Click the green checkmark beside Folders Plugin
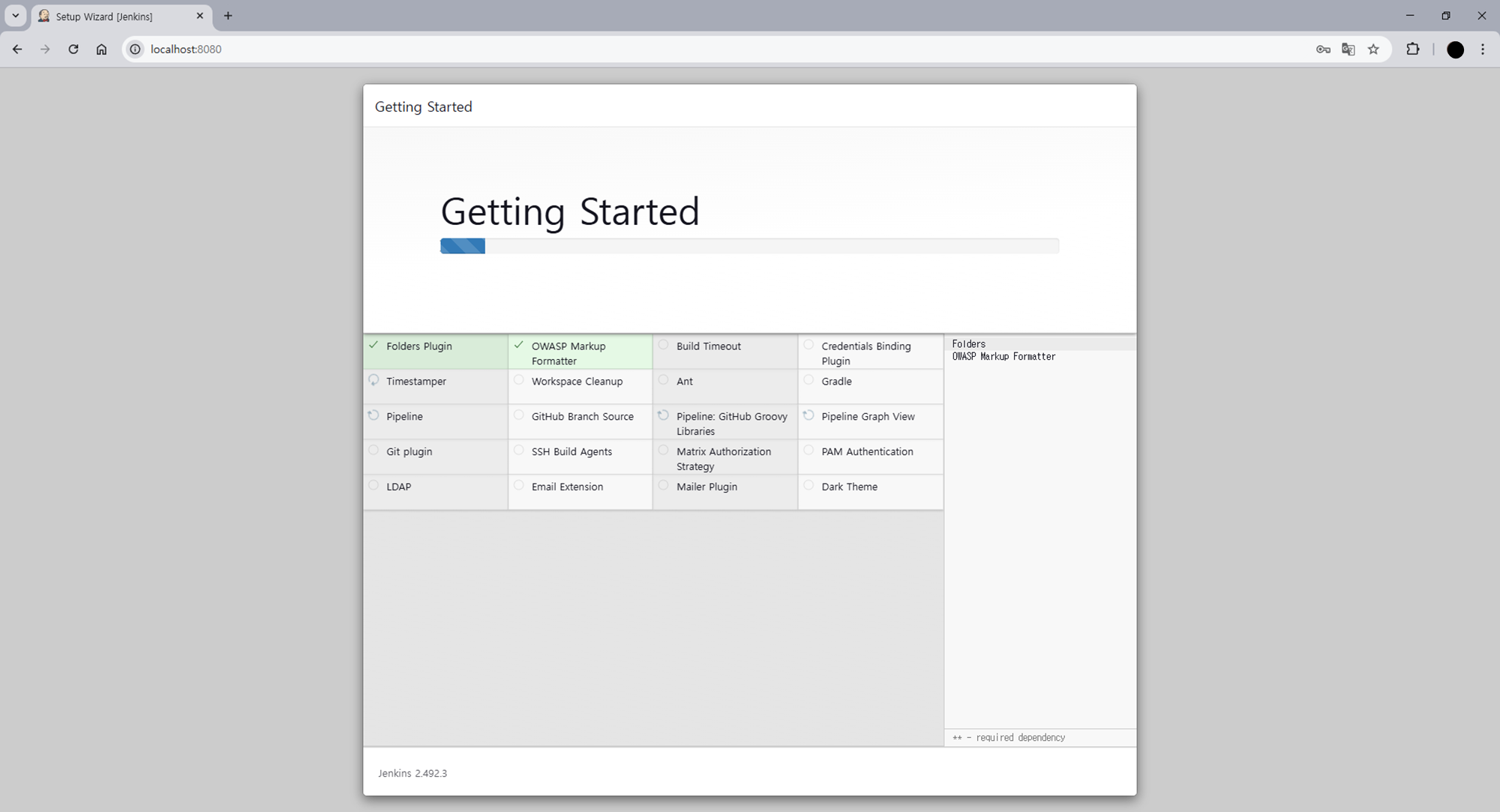Image resolution: width=1500 pixels, height=812 pixels. coord(373,345)
